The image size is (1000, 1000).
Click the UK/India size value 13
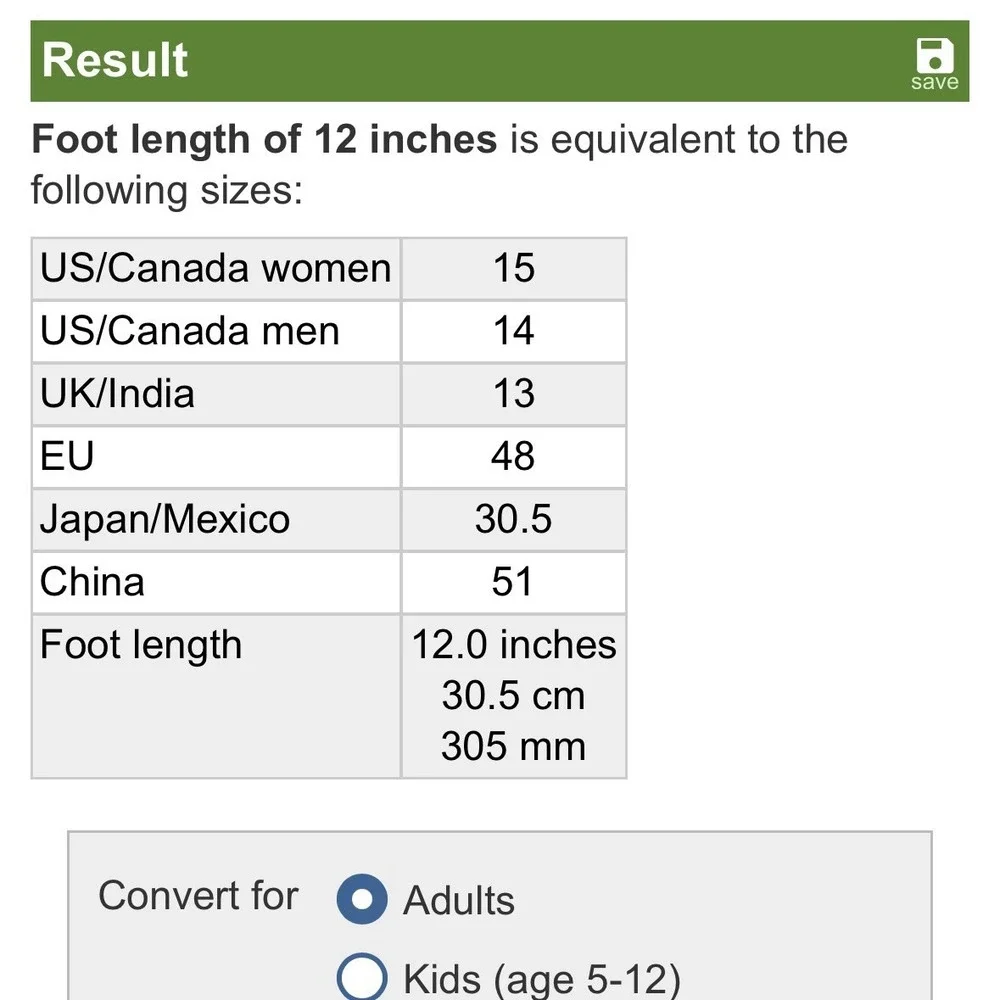[x=513, y=393]
